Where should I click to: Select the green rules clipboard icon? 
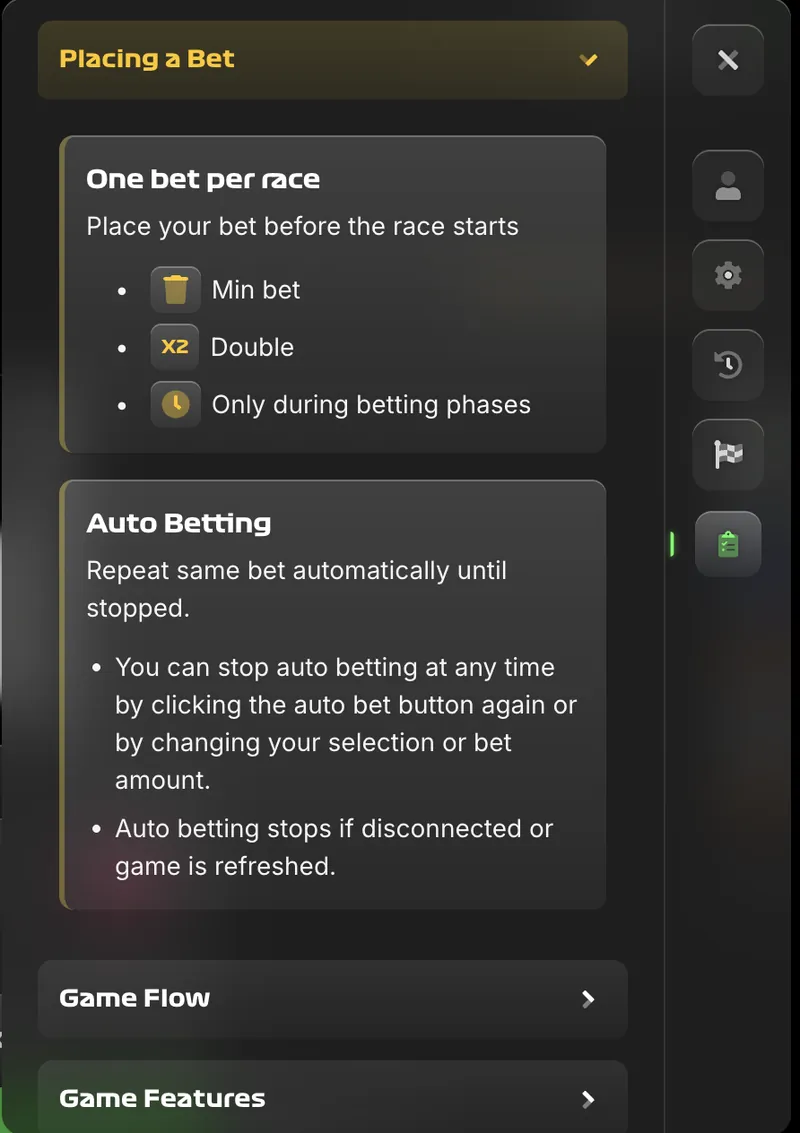point(728,544)
